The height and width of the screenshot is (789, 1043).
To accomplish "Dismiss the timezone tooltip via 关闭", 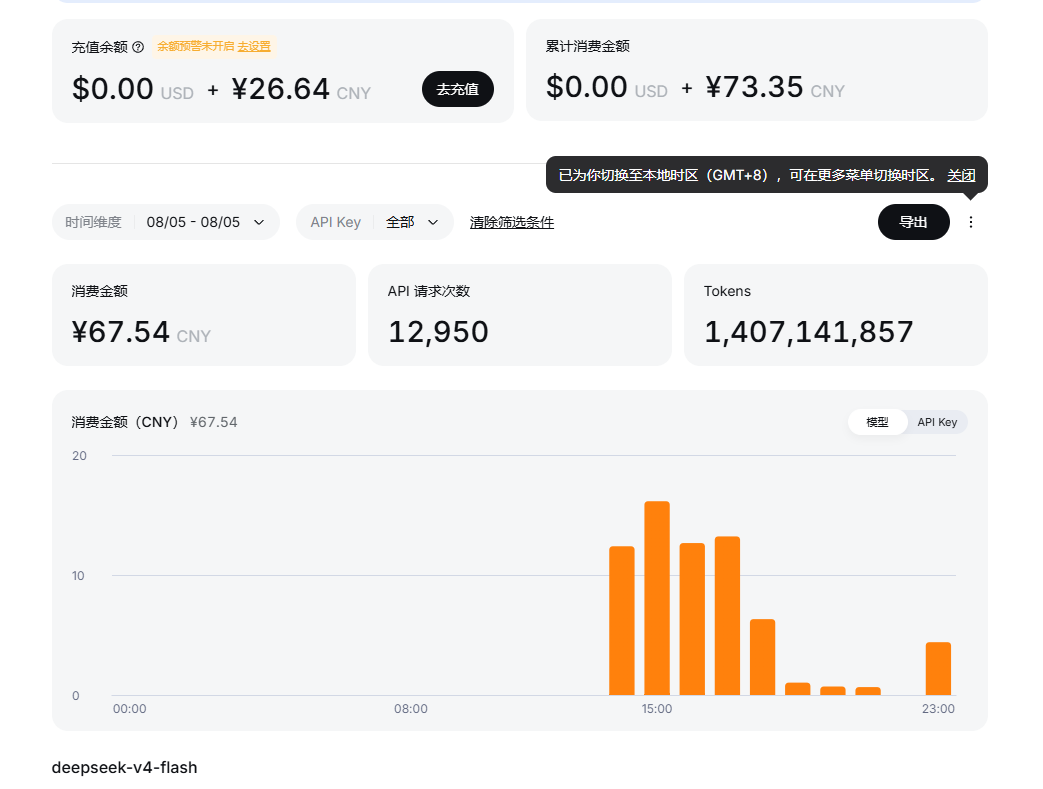I will click(x=961, y=175).
